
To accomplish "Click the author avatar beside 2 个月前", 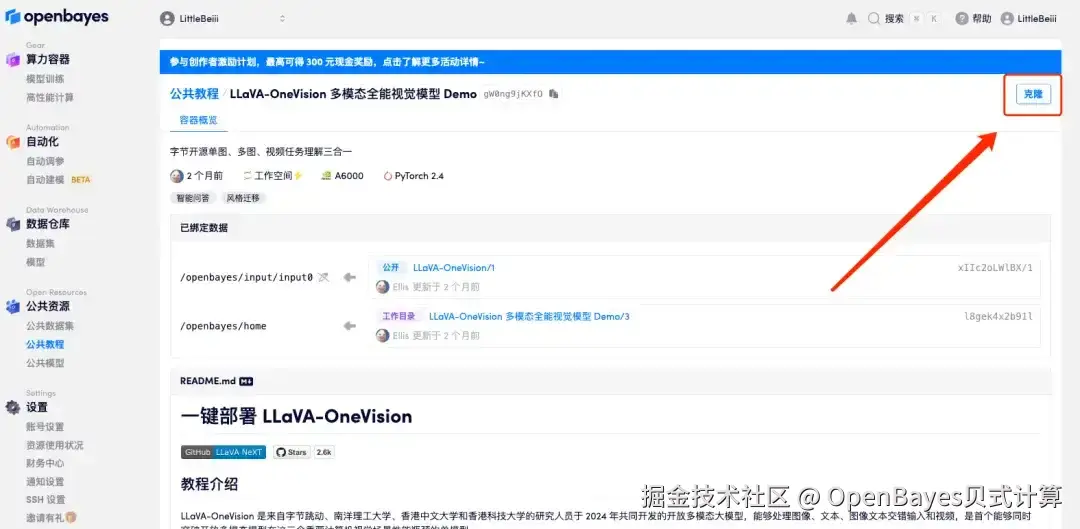I will (177, 176).
